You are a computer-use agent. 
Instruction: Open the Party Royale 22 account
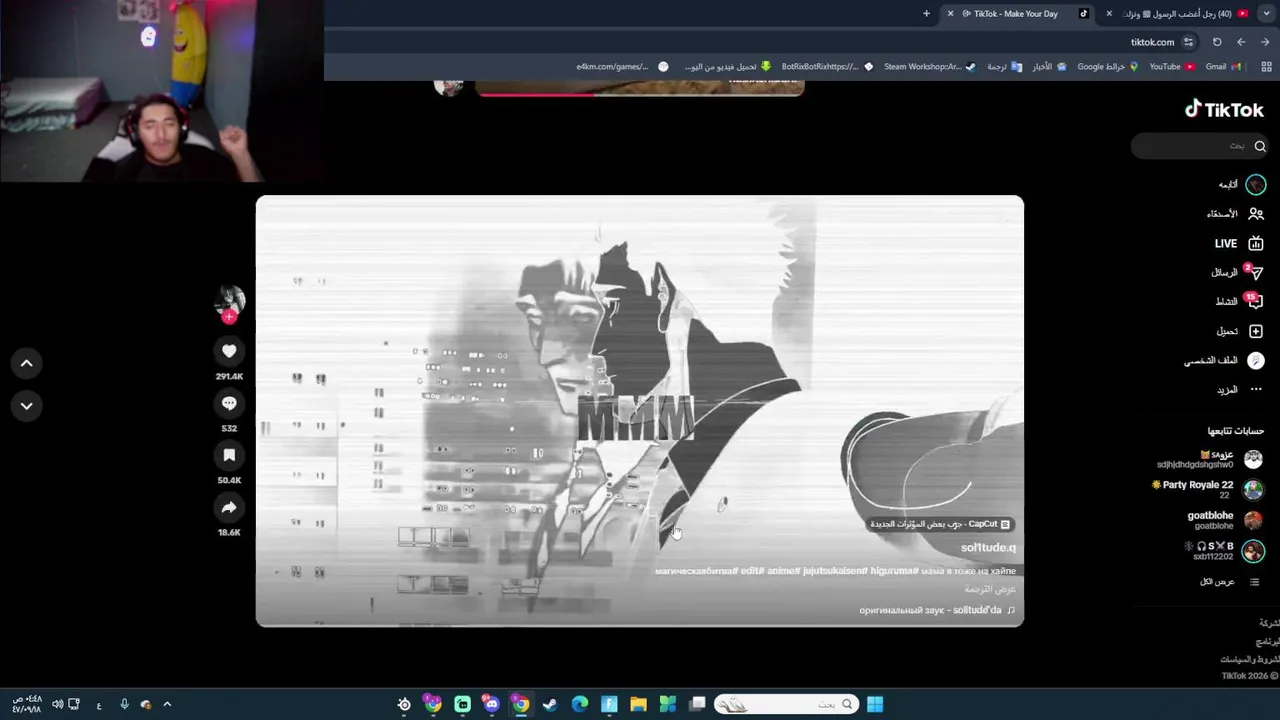tap(1208, 489)
